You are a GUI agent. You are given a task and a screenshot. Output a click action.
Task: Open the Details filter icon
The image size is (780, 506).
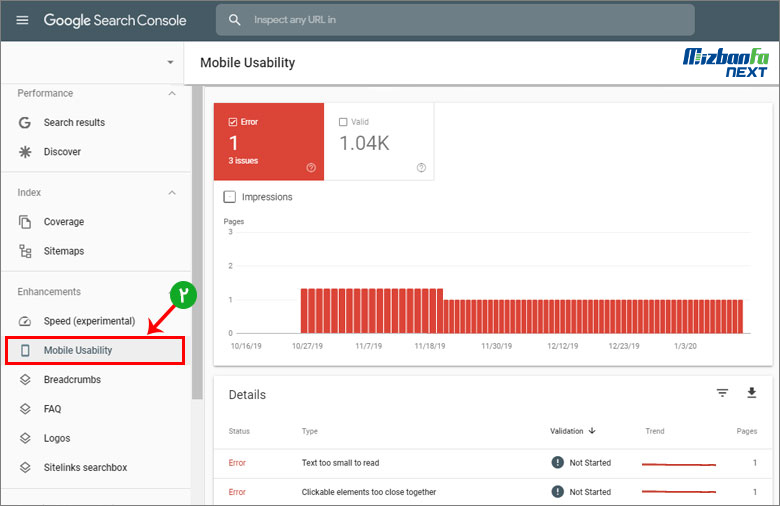722,393
